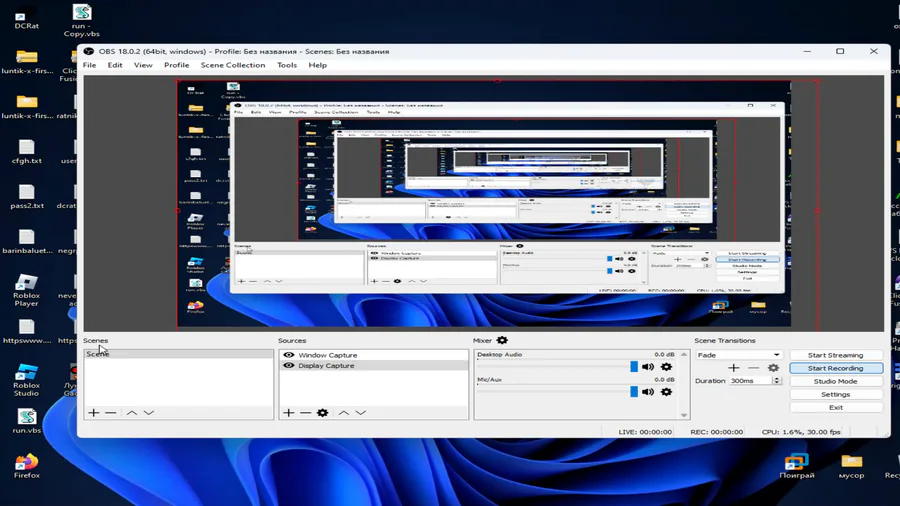Click the Mixer panel down arrow
Image resolution: width=900 pixels, height=506 pixels.
(x=684, y=415)
